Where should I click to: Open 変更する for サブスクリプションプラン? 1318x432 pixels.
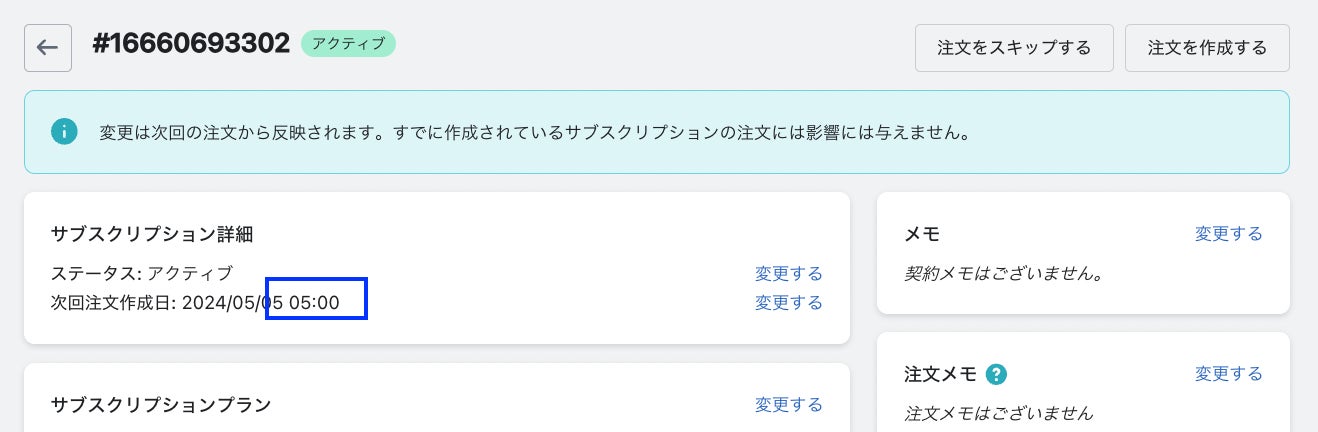click(x=788, y=404)
